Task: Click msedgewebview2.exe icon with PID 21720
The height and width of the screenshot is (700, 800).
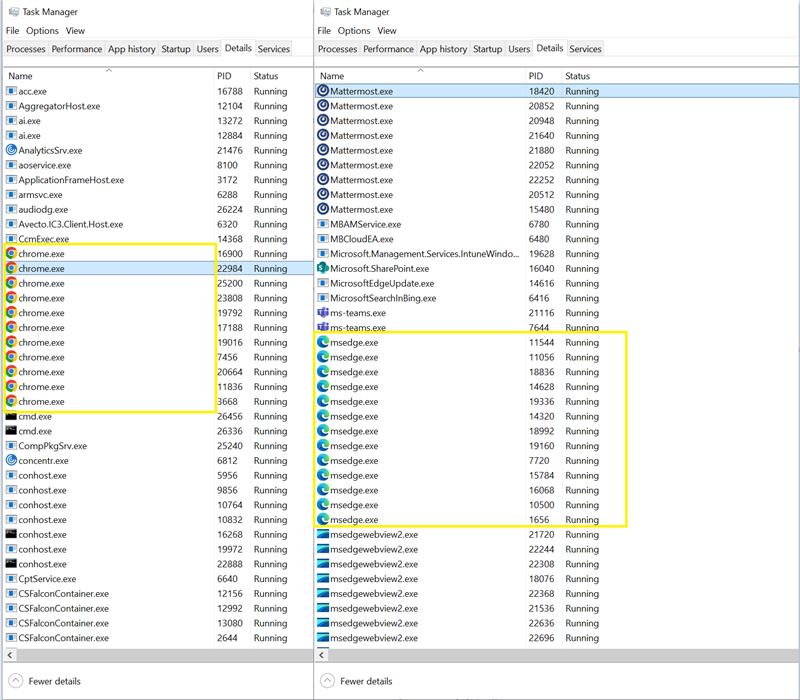Action: [x=323, y=534]
